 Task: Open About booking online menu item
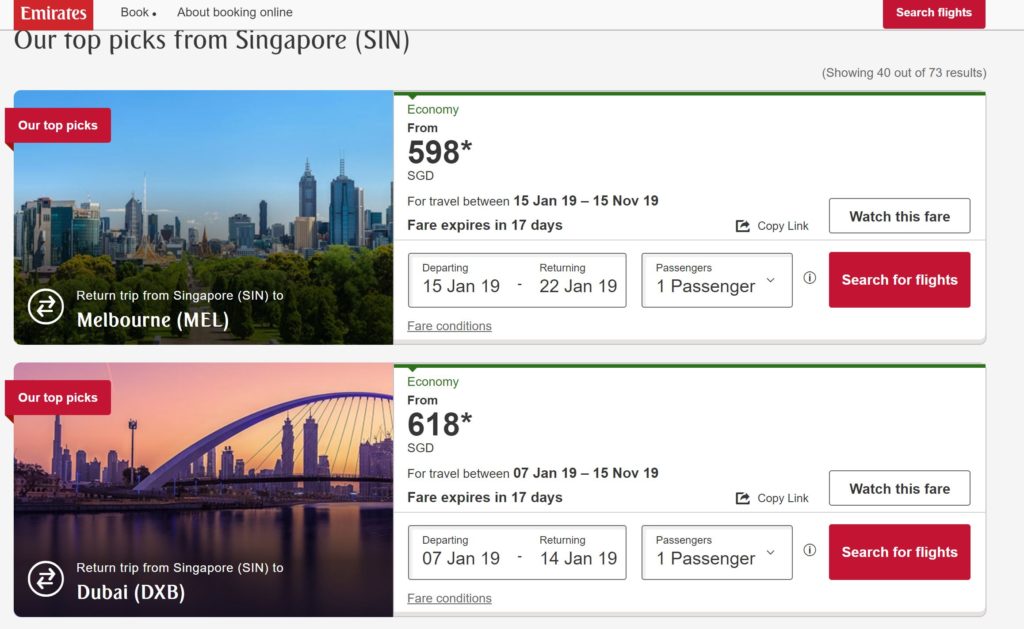[235, 13]
